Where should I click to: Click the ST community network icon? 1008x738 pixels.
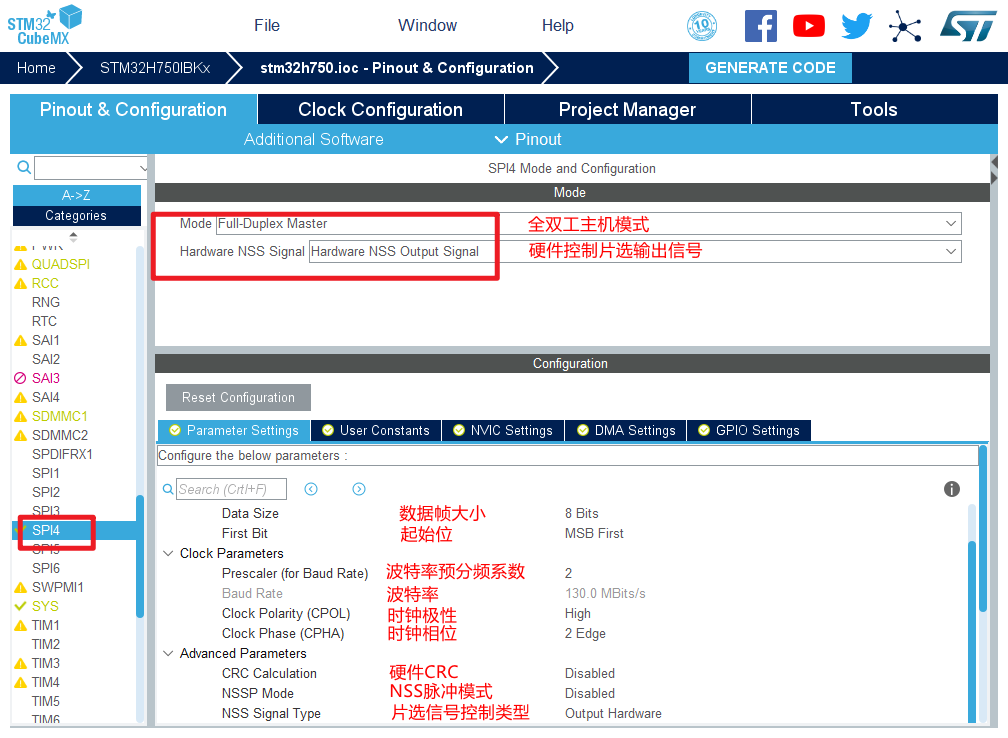pos(905,26)
